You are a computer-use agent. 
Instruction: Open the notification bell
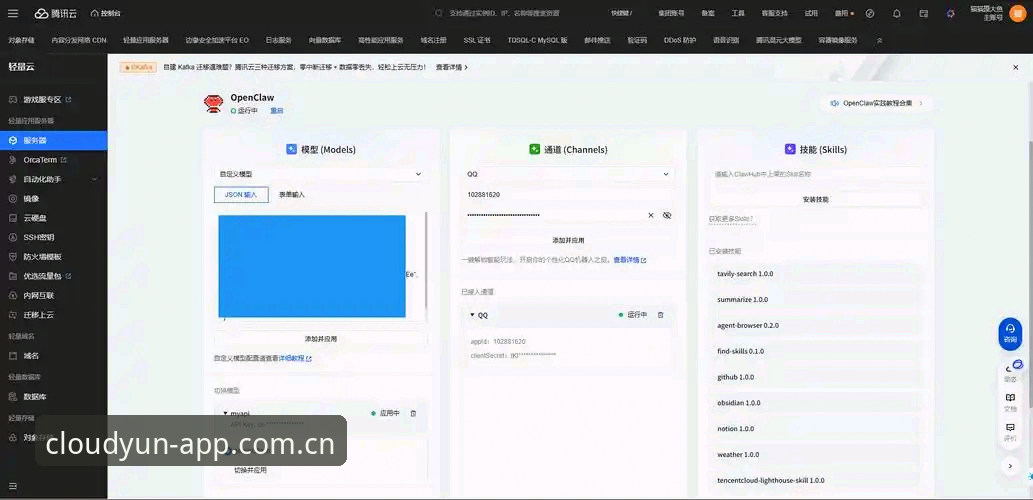click(x=897, y=13)
